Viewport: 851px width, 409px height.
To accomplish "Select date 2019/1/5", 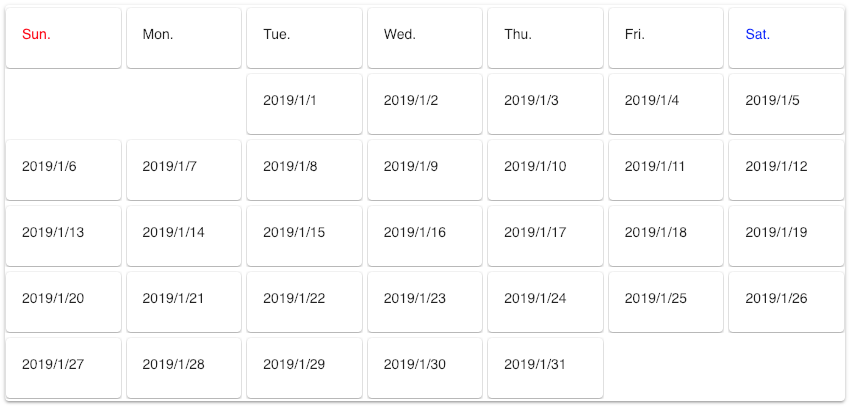I will (x=786, y=104).
